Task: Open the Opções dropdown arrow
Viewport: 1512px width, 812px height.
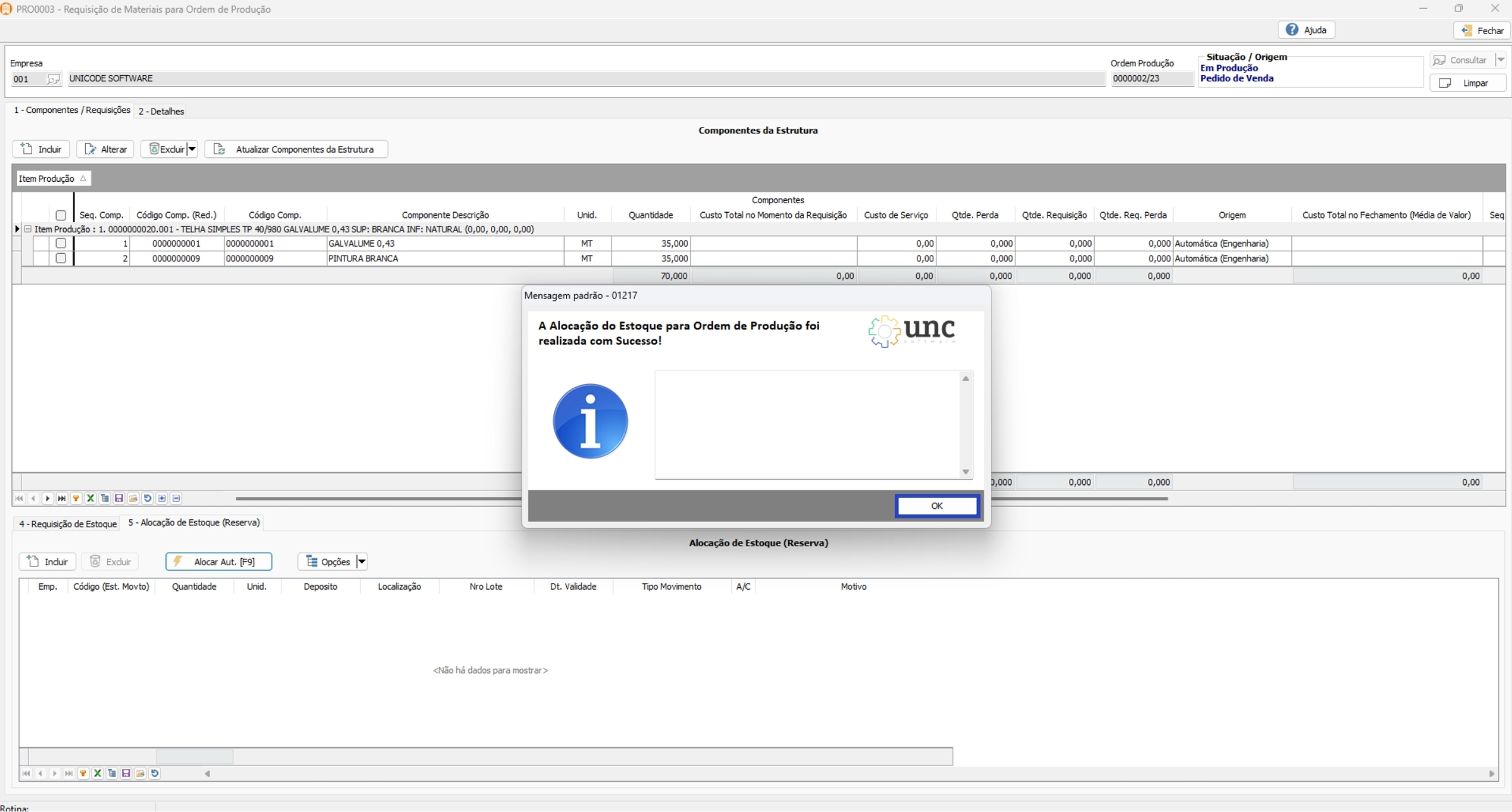Action: click(x=362, y=561)
